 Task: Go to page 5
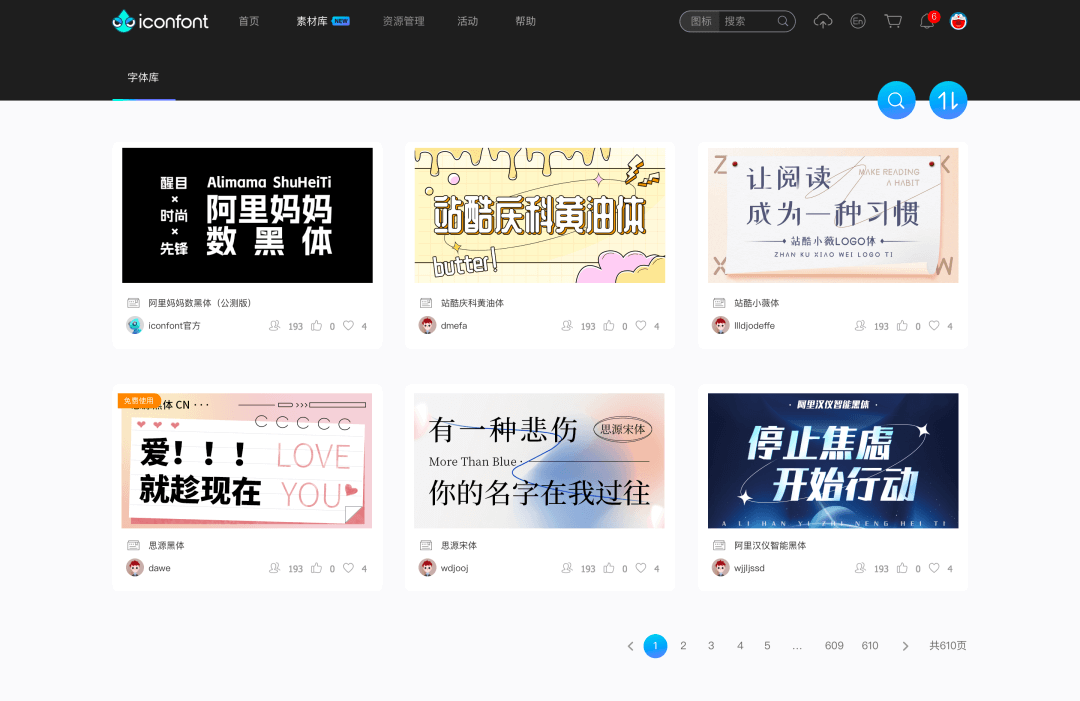(767, 646)
